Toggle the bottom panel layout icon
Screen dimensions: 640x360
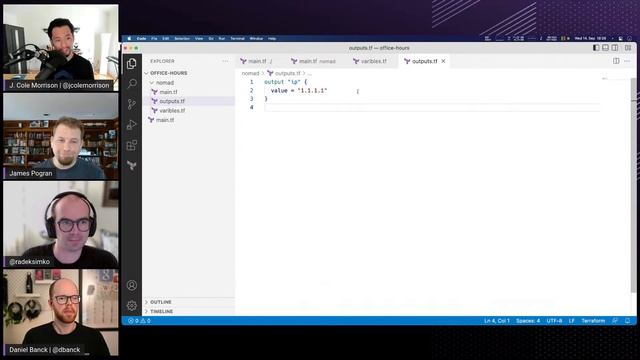605,48
